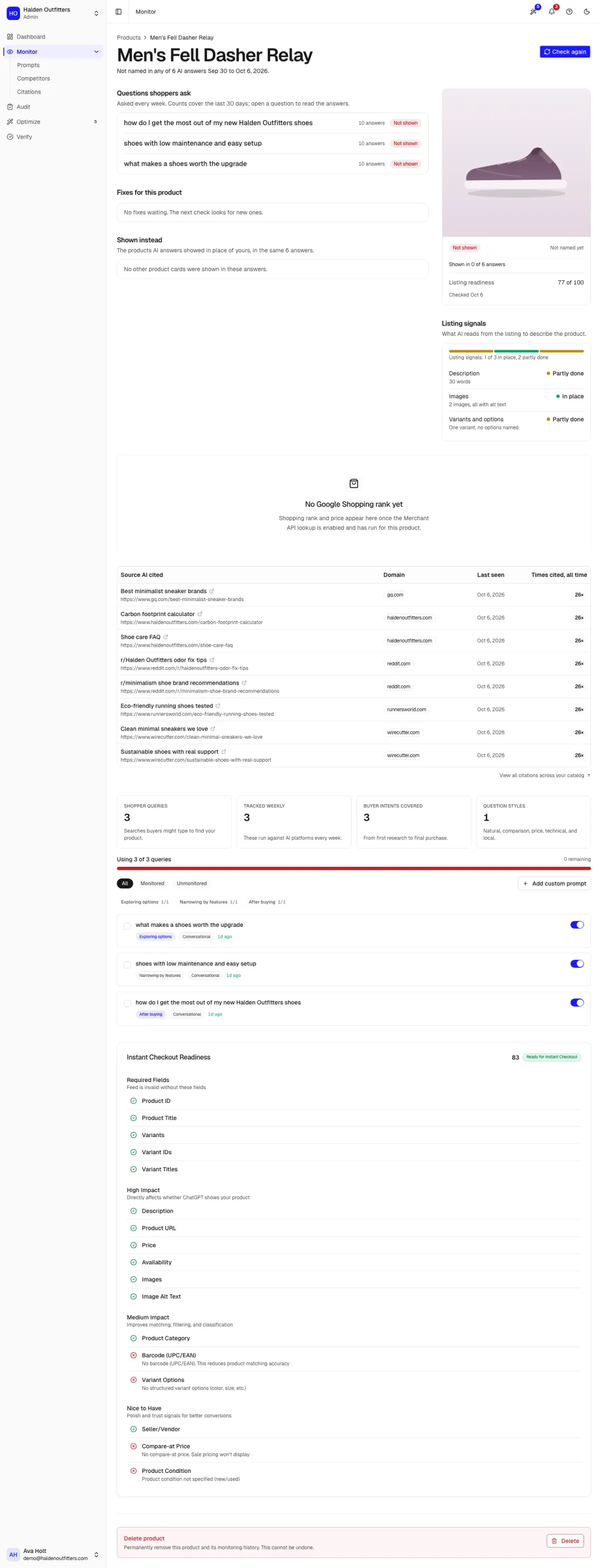Open question 'what makes a shoes worth the upgrade' in Questions shoppers ask
The height and width of the screenshot is (1568, 601).
pos(272,164)
